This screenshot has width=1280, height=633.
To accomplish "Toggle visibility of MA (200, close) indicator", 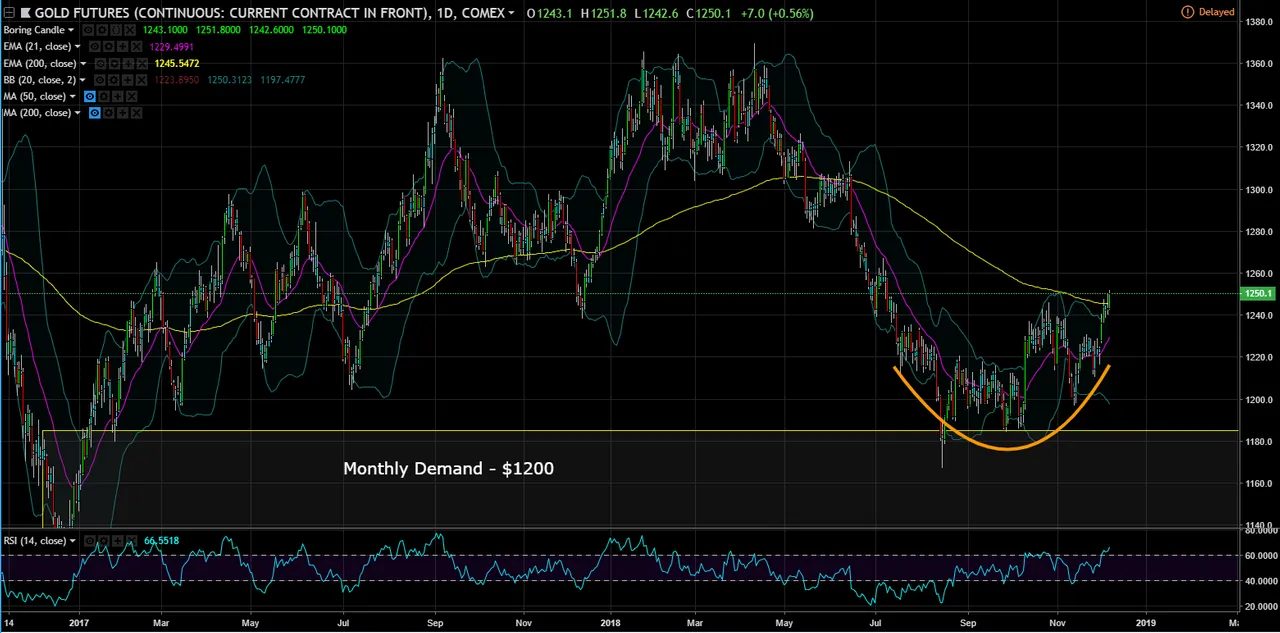I will [x=95, y=113].
